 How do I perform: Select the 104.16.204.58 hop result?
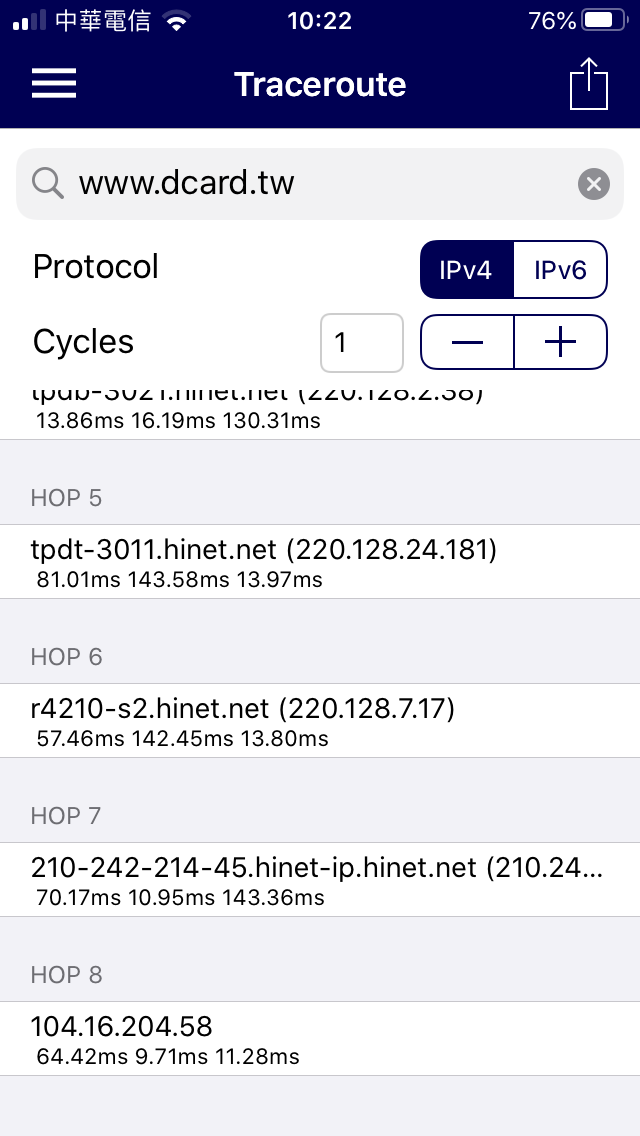click(320, 1039)
